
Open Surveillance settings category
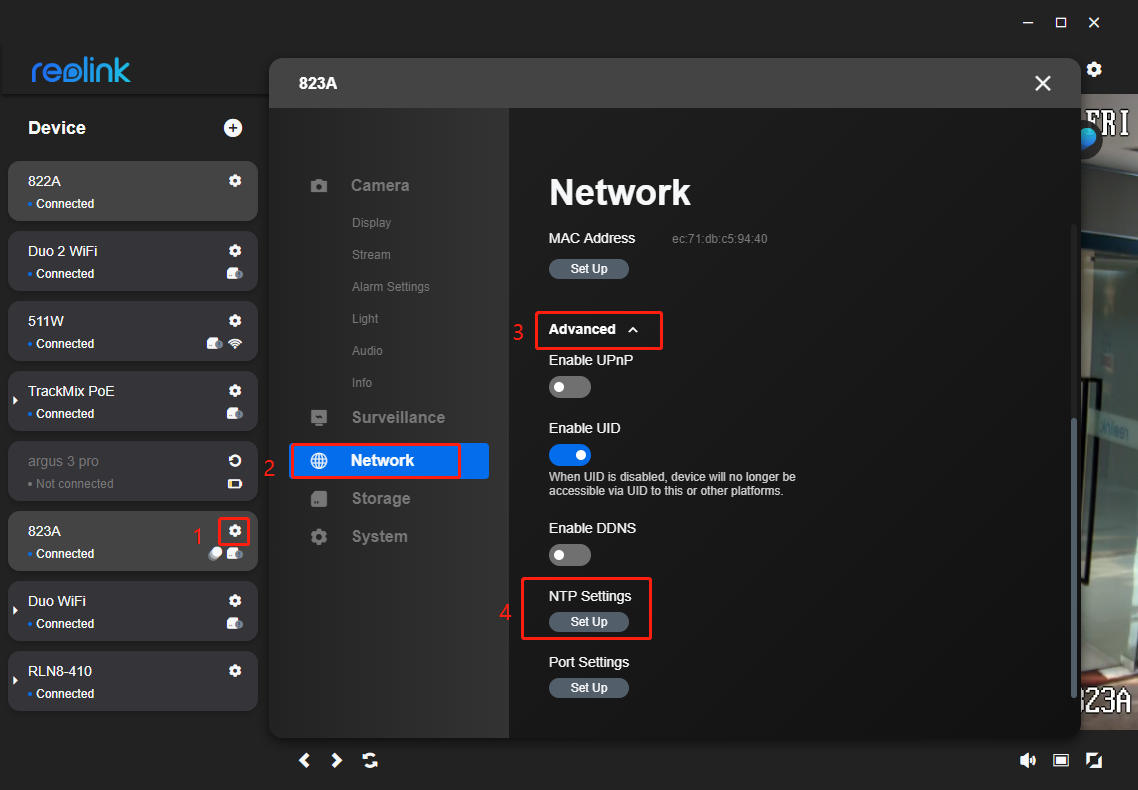pyautogui.click(x=378, y=418)
